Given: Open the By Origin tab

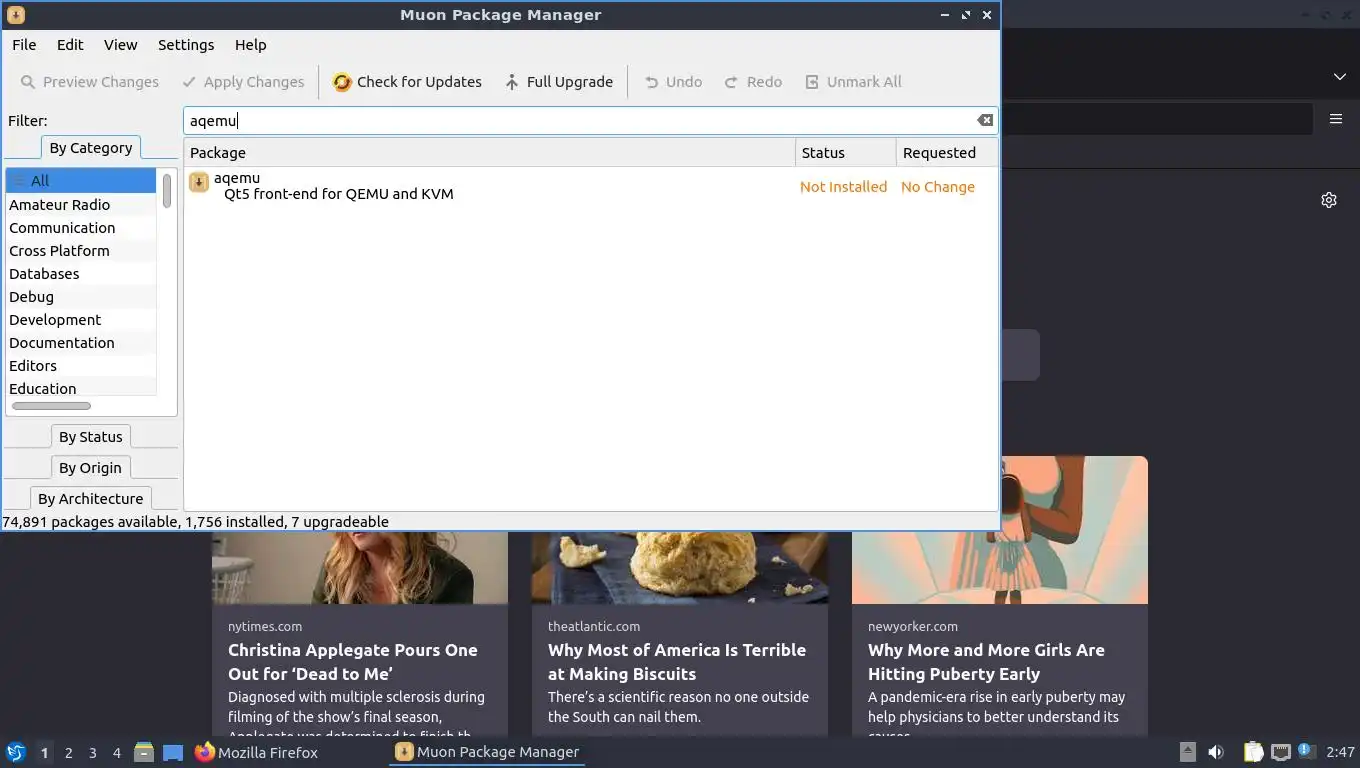Looking at the screenshot, I should pyautogui.click(x=90, y=468).
